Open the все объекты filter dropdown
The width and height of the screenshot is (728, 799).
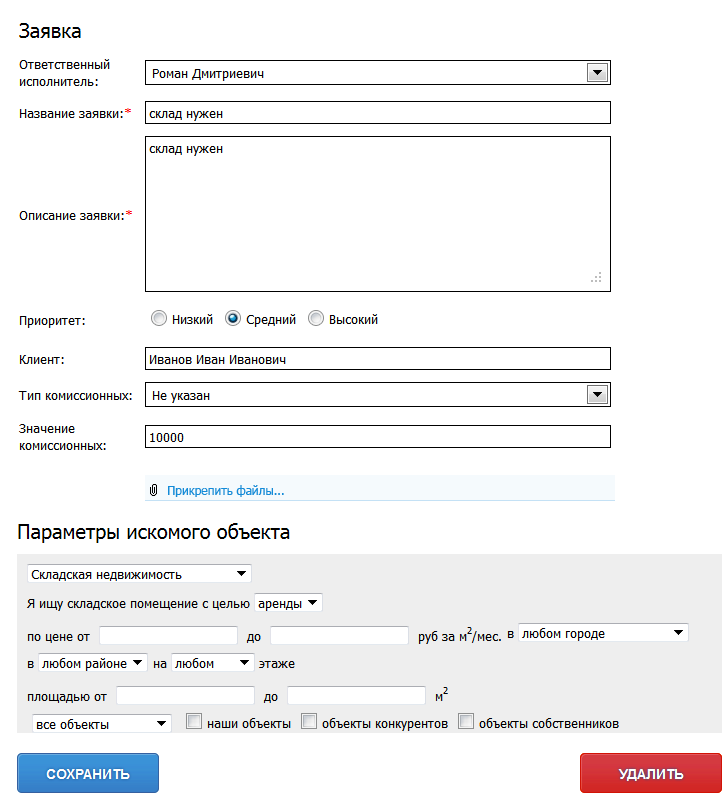coord(101,724)
